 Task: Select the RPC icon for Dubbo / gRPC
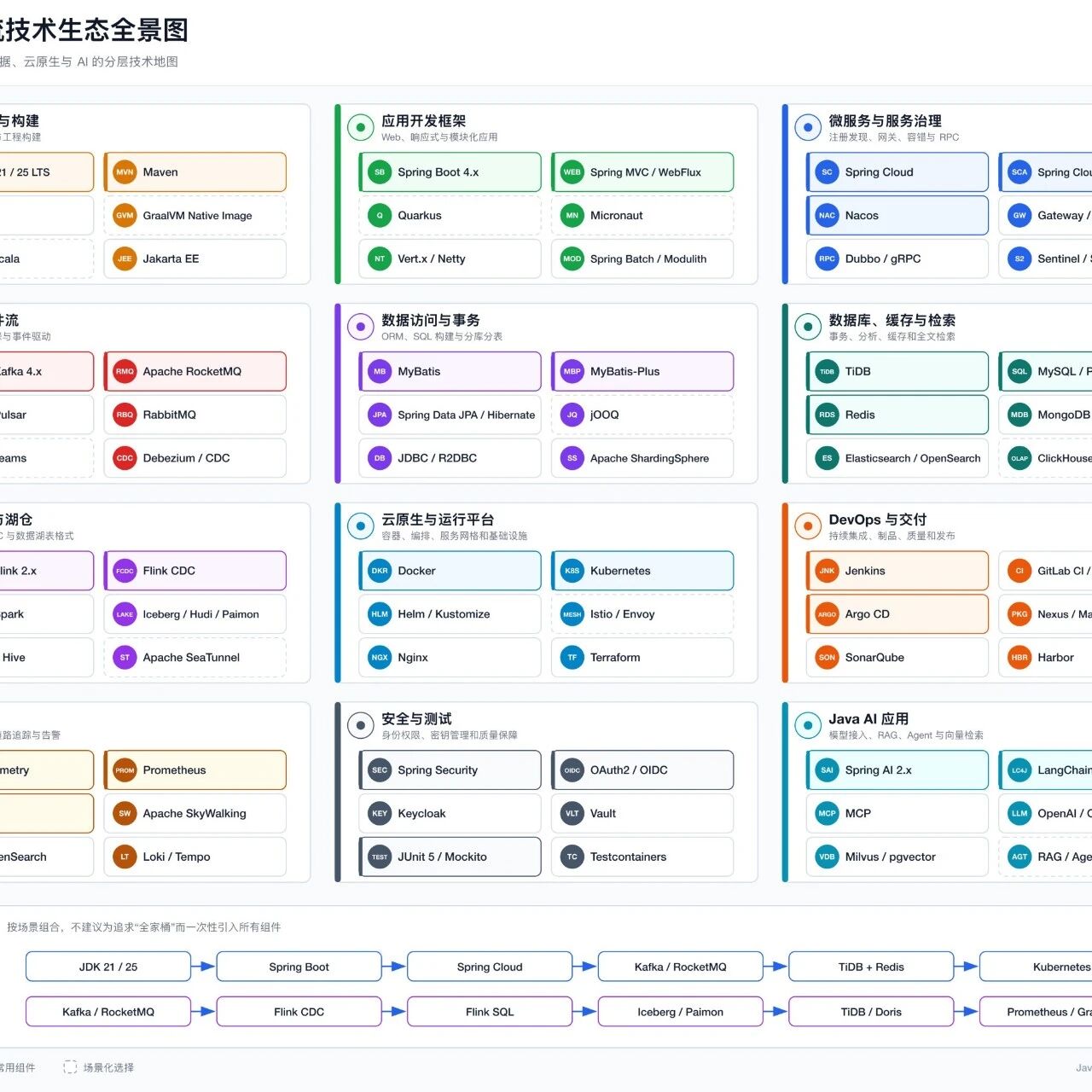pos(827,259)
